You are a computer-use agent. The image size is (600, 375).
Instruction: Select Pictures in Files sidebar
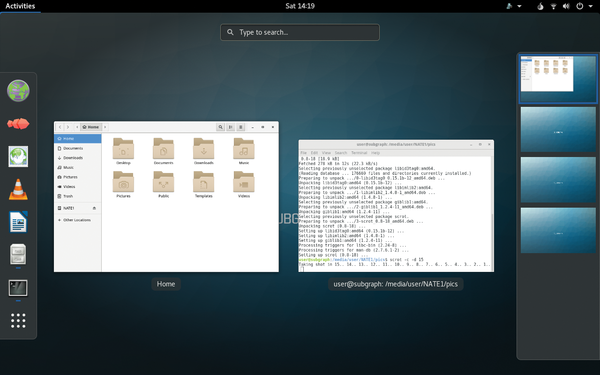click(x=78, y=177)
